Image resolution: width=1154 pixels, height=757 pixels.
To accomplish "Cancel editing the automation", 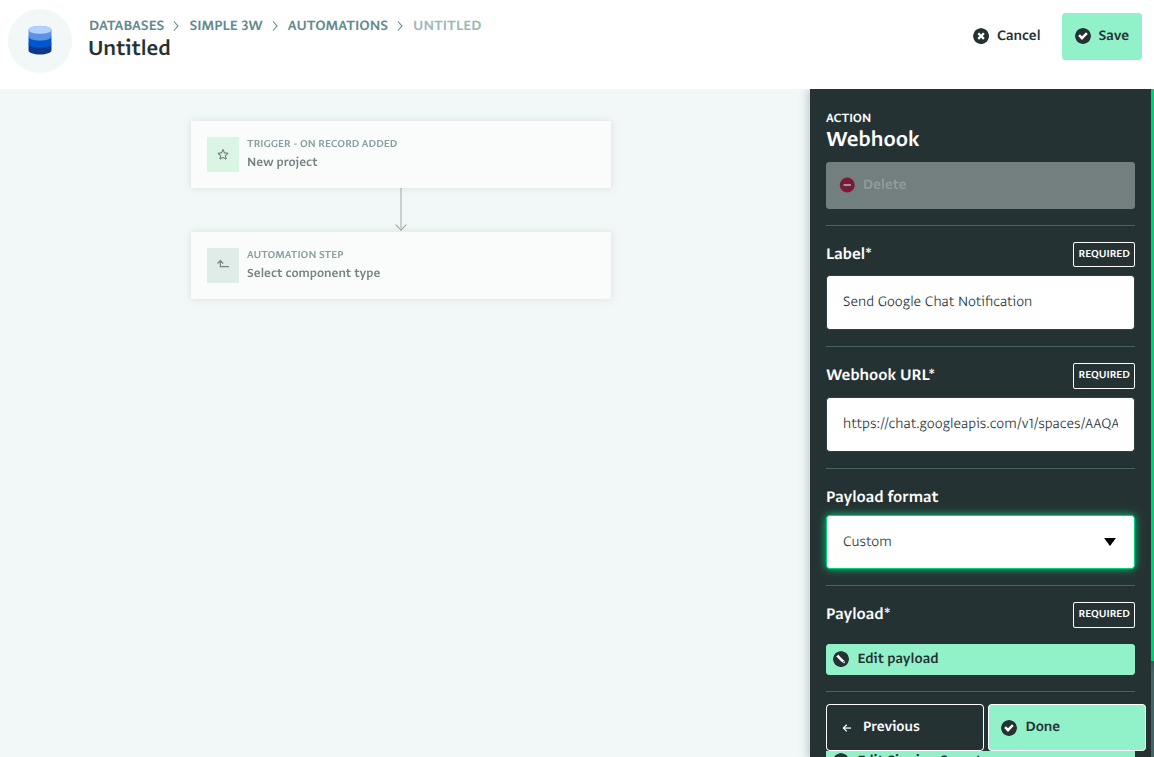I will tap(1007, 35).
